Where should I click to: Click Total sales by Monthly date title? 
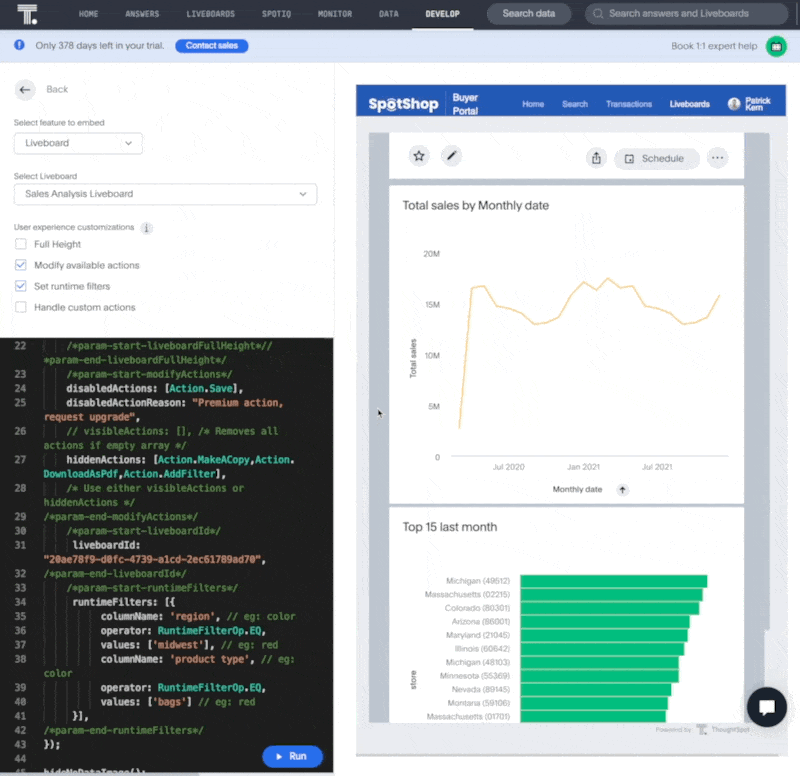[x=476, y=206]
